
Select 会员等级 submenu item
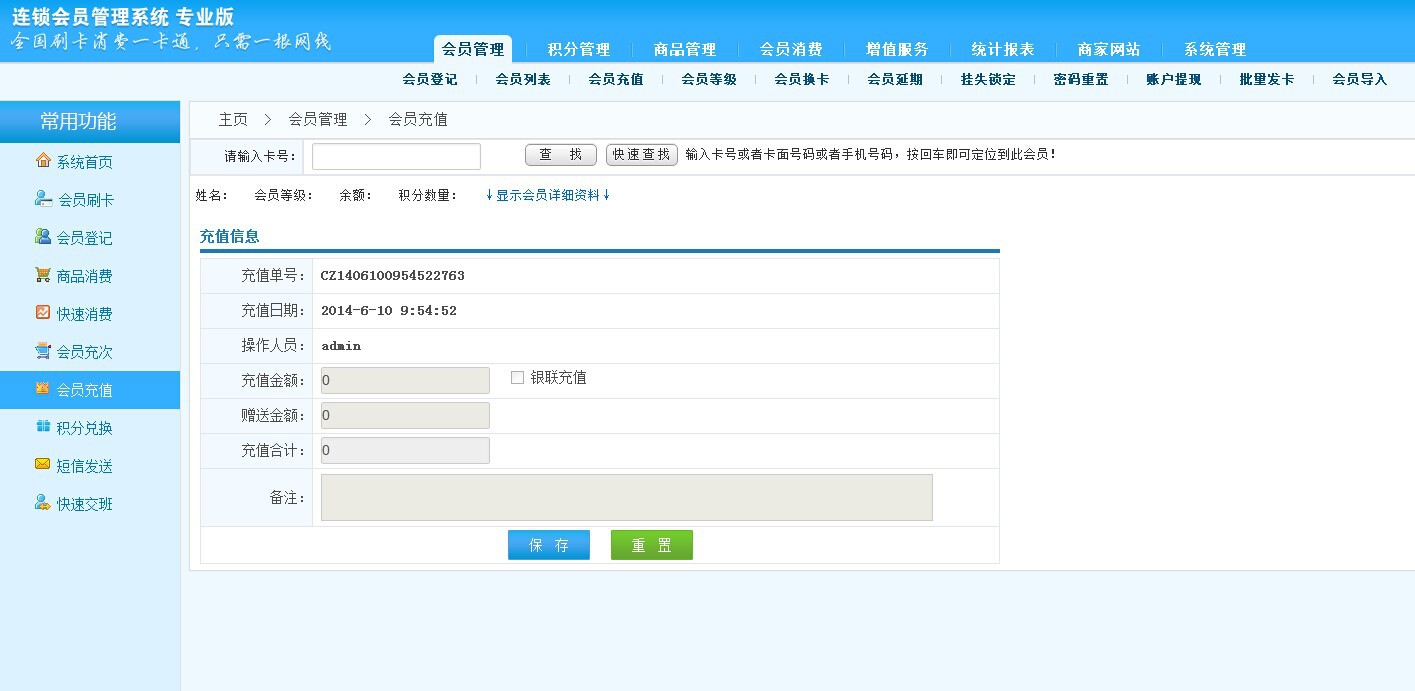click(x=709, y=79)
